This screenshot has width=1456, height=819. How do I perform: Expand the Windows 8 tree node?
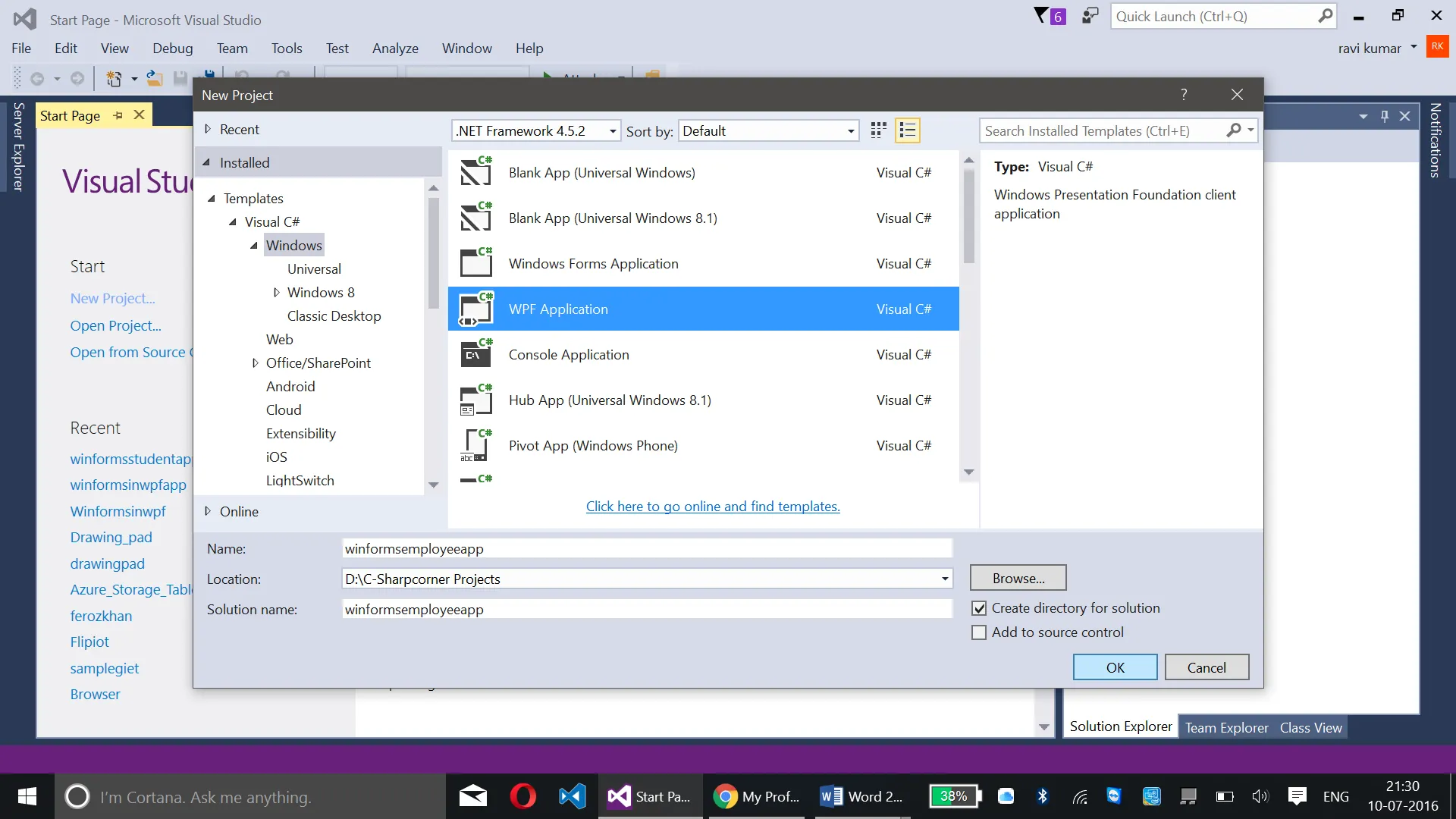(x=277, y=293)
